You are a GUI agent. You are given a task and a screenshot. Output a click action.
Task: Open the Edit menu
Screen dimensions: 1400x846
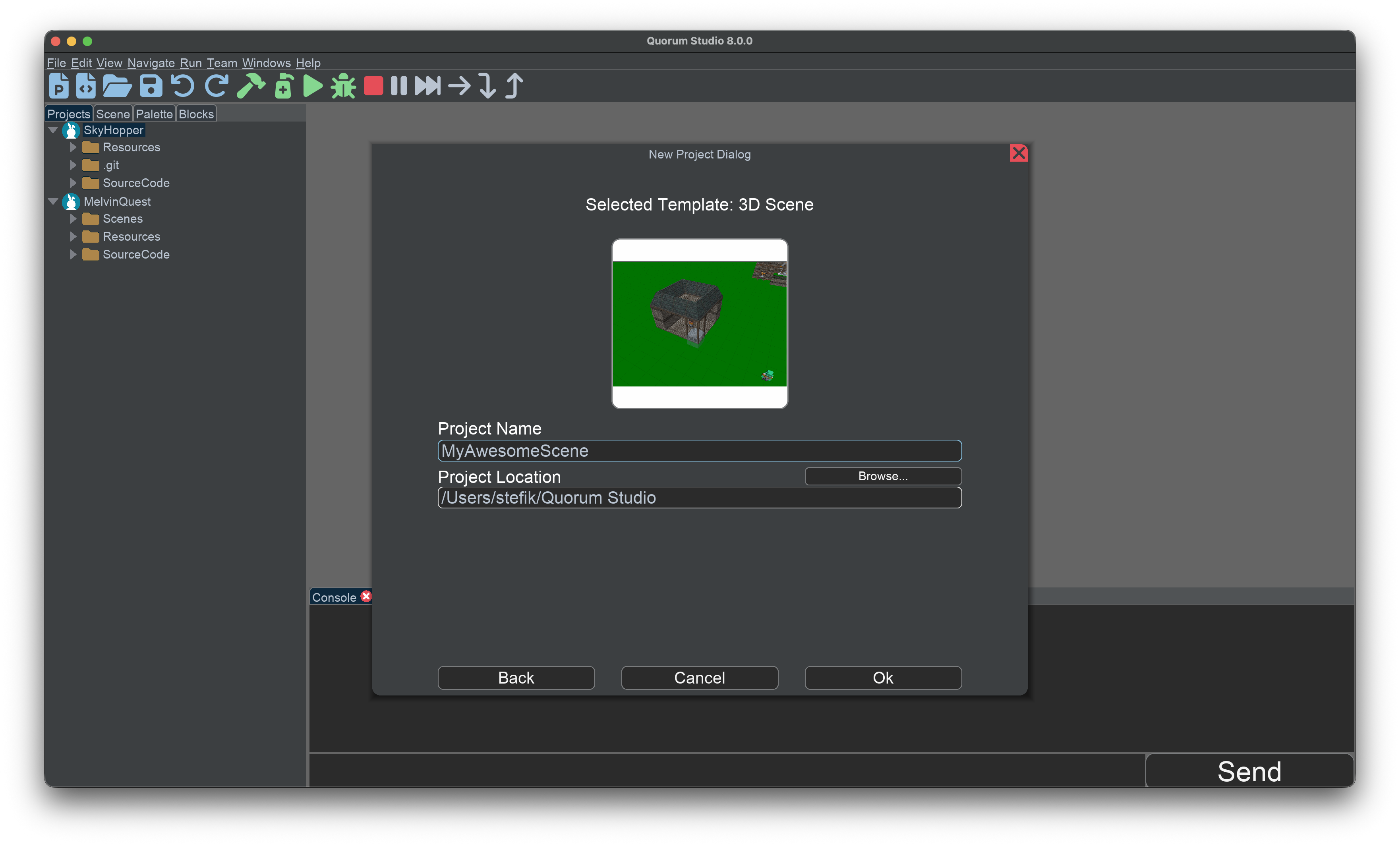coord(81,62)
